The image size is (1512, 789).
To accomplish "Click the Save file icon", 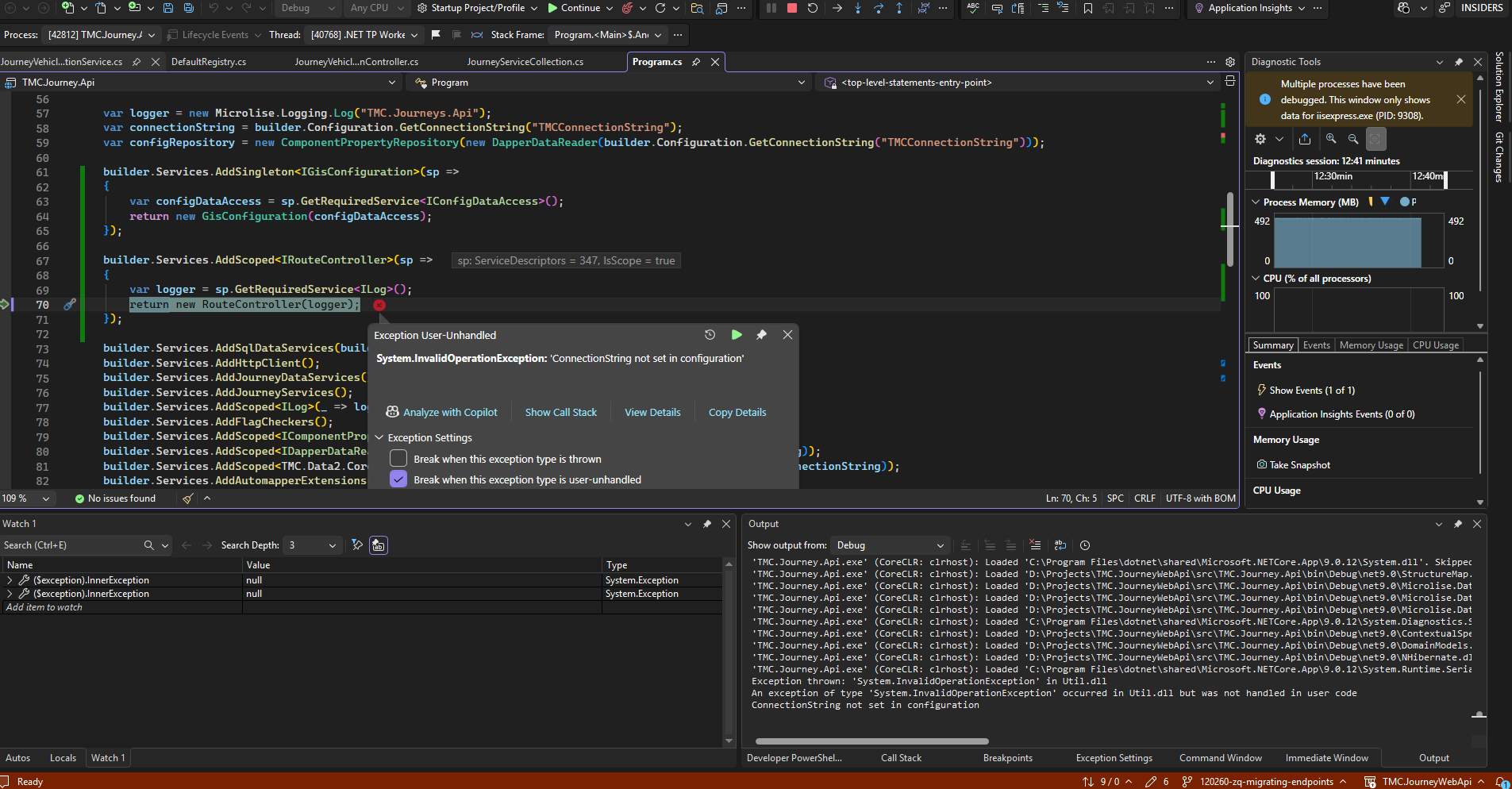I will point(168,8).
